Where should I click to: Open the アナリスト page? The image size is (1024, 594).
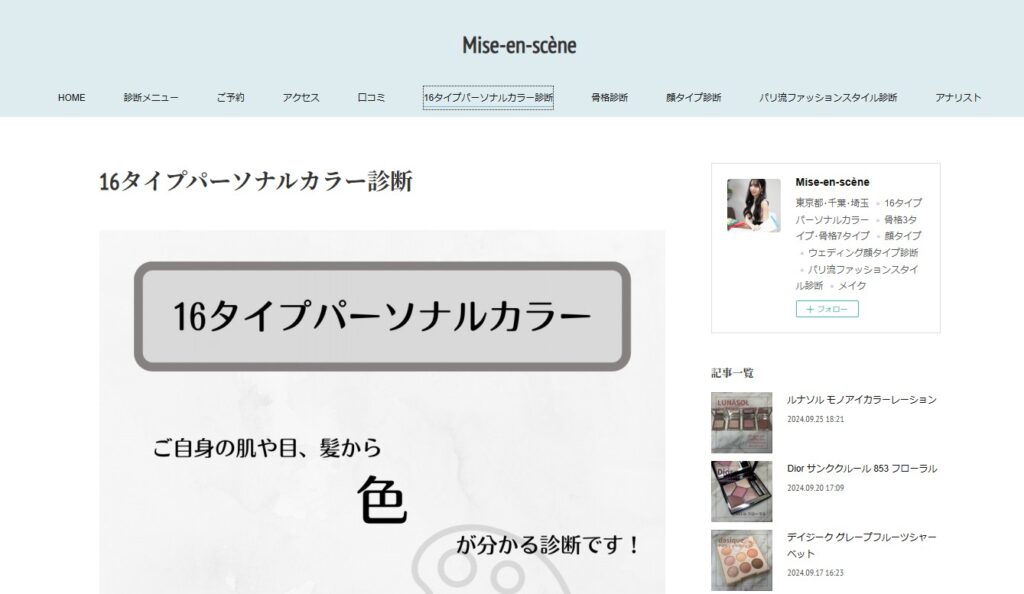(x=958, y=98)
